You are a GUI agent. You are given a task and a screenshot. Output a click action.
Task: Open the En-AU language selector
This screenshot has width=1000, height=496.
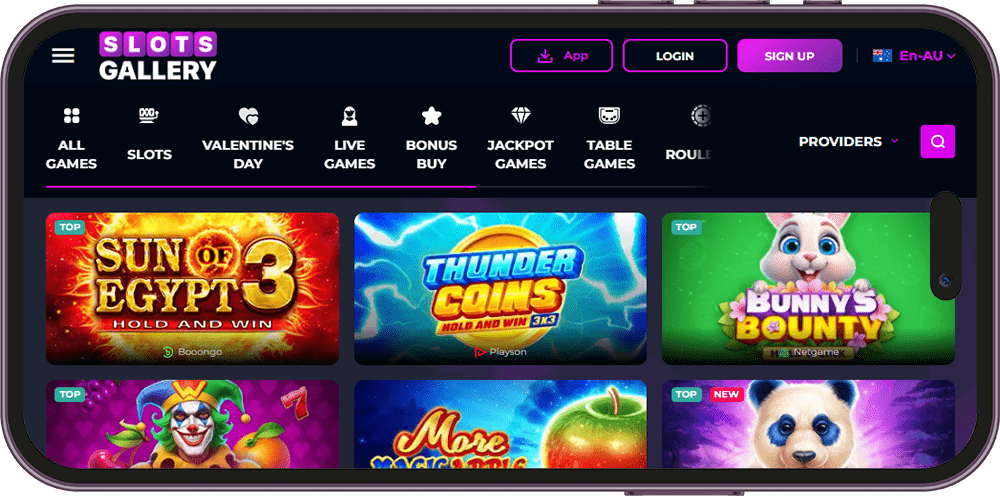tap(927, 55)
